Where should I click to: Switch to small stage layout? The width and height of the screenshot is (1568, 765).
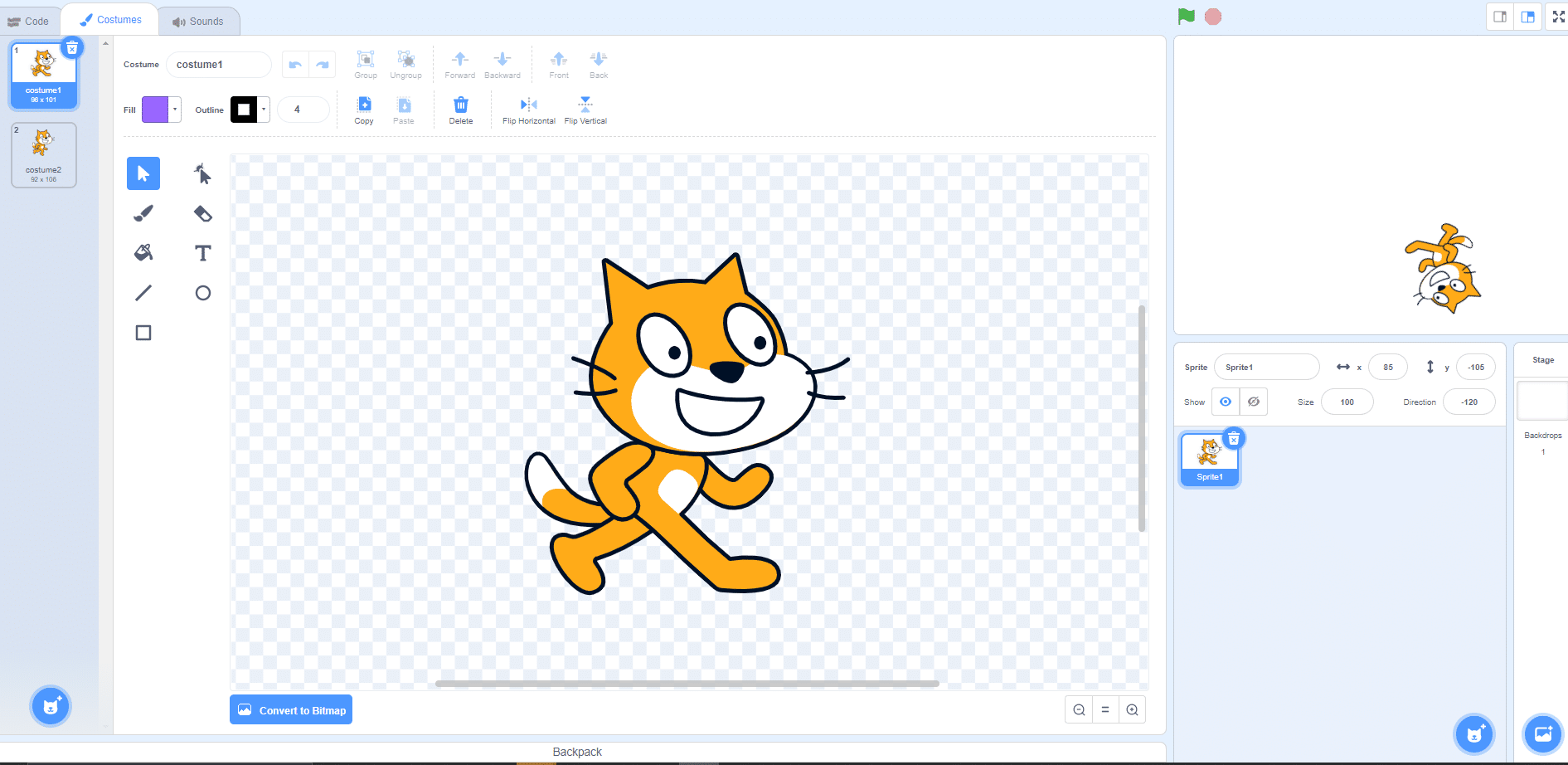pos(1500,17)
